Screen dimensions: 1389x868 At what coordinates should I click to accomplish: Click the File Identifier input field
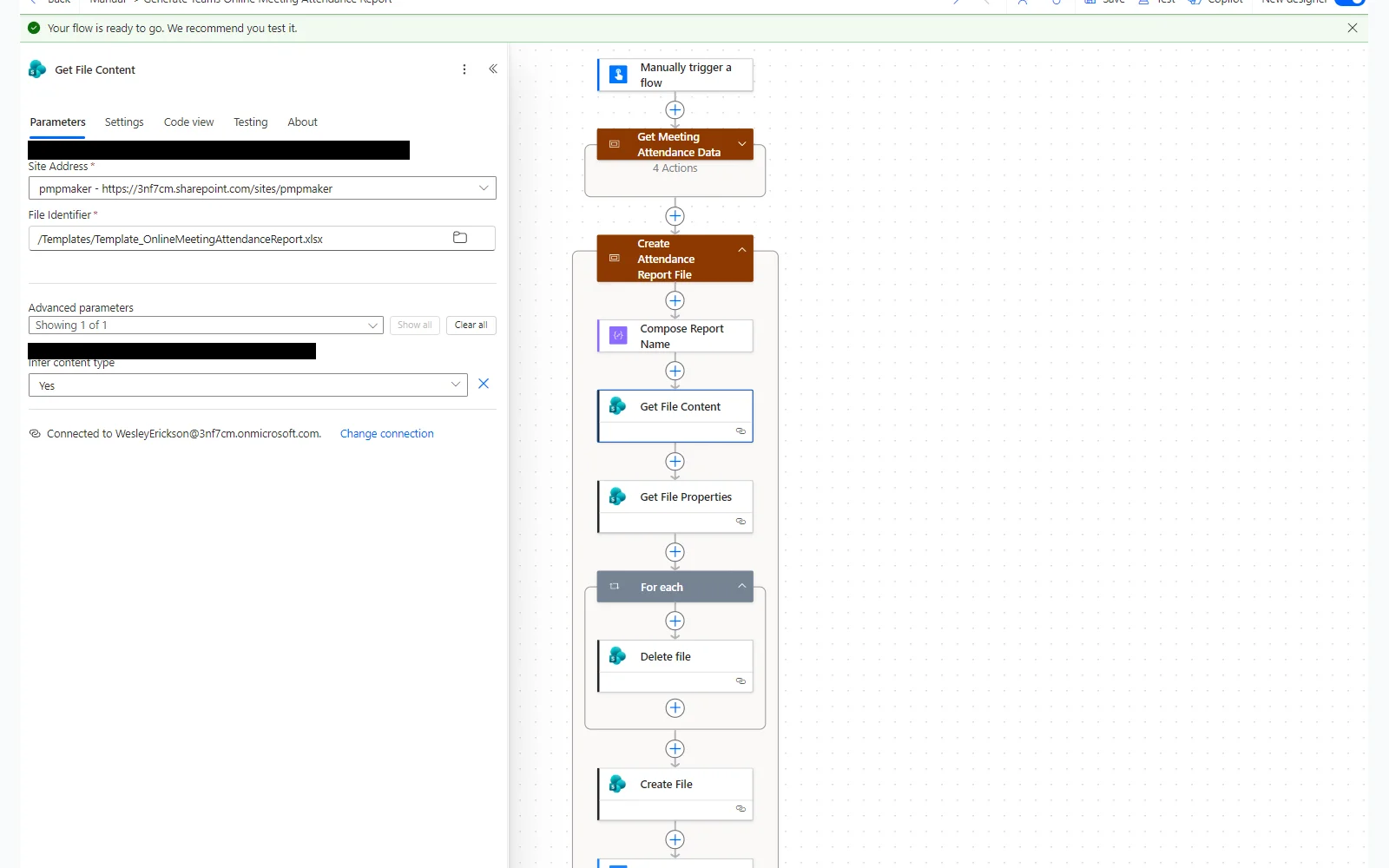click(x=262, y=239)
